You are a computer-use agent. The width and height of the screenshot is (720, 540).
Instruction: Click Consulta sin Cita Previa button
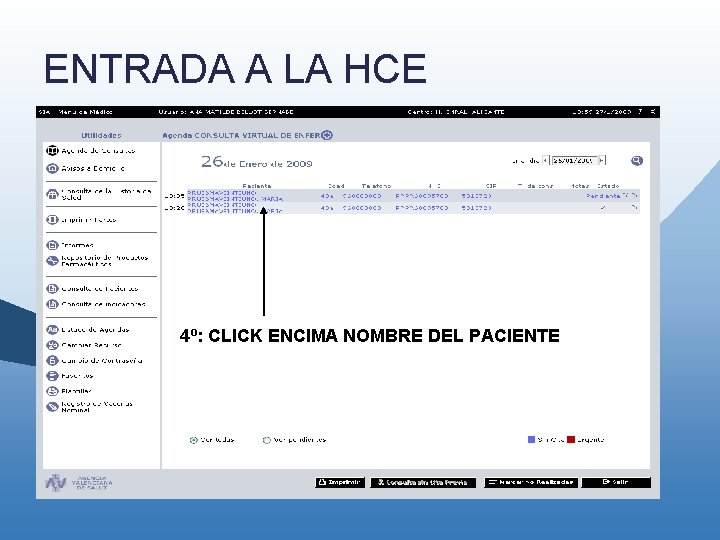[x=423, y=483]
